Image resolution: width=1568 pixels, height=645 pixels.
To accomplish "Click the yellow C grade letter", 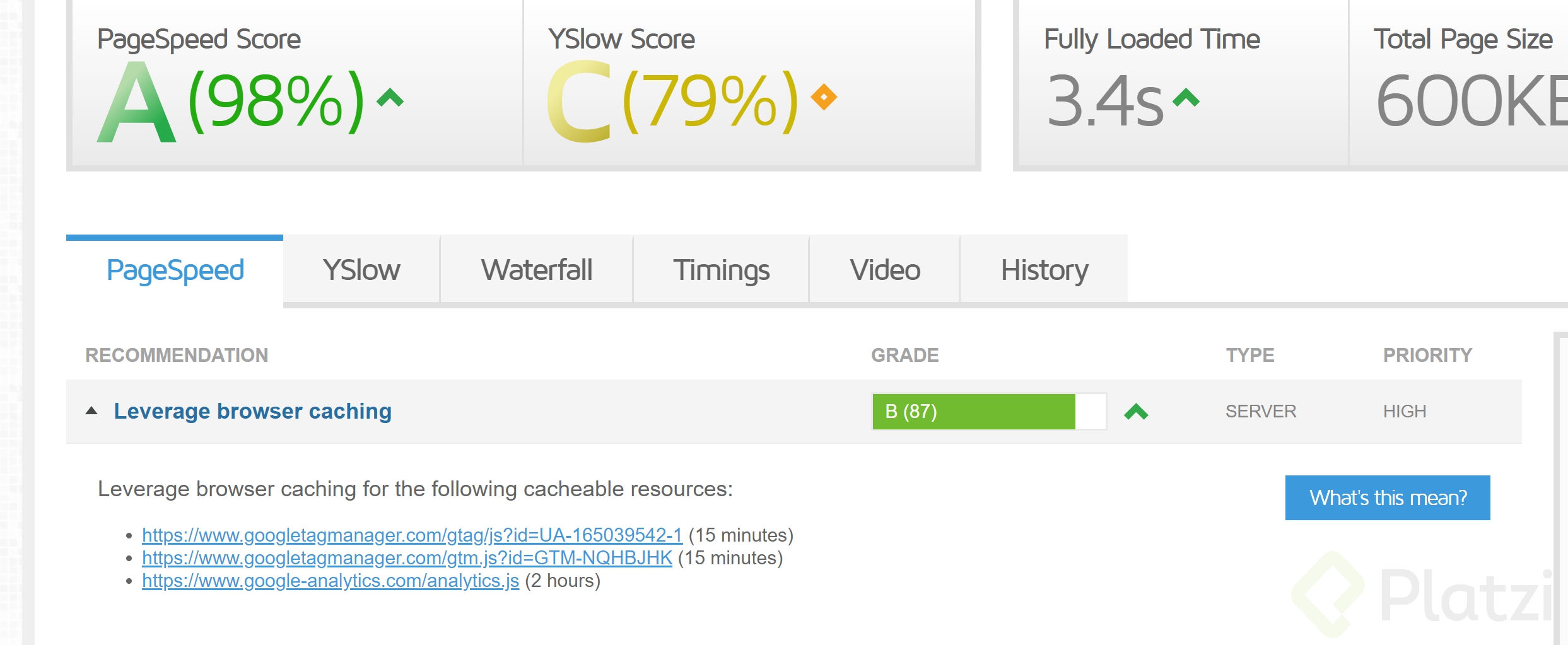I will 580,102.
